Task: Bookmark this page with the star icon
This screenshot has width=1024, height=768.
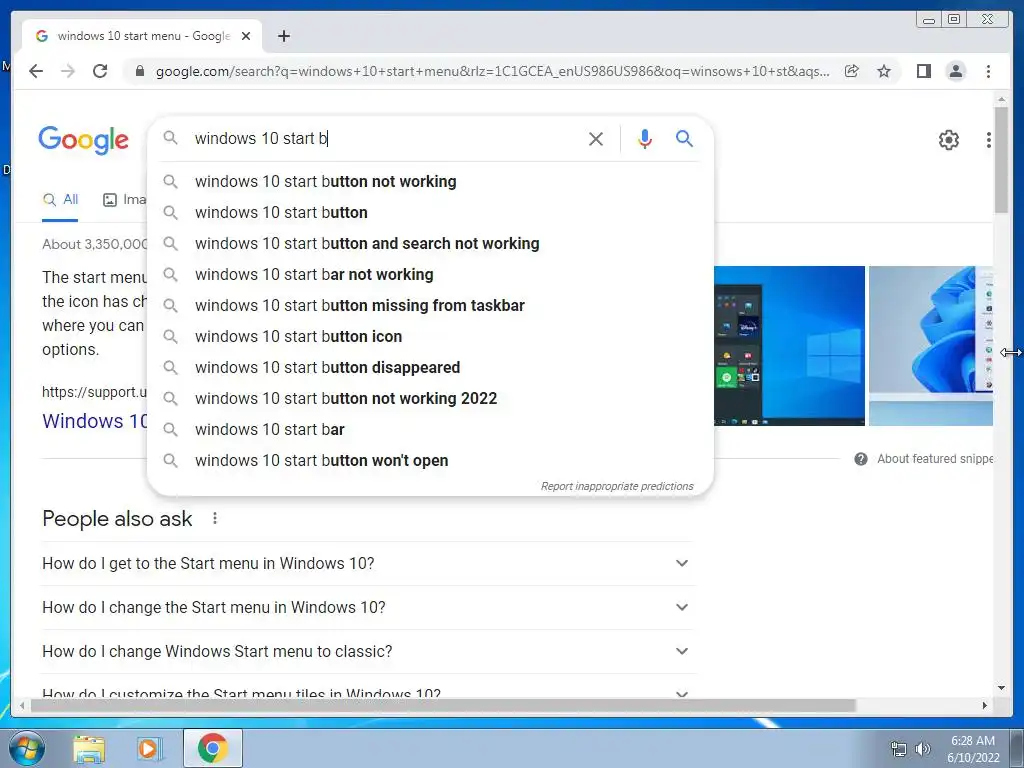Action: 884,71
